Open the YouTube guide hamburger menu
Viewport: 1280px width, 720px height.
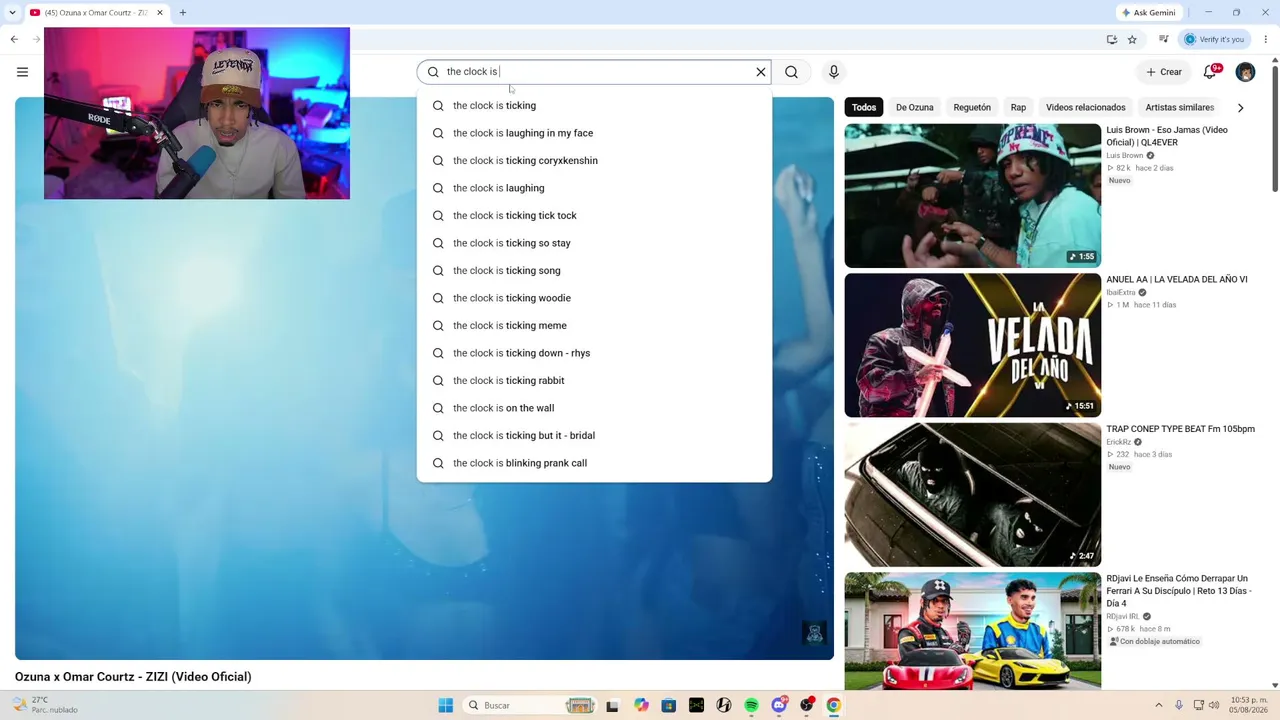[x=22, y=72]
